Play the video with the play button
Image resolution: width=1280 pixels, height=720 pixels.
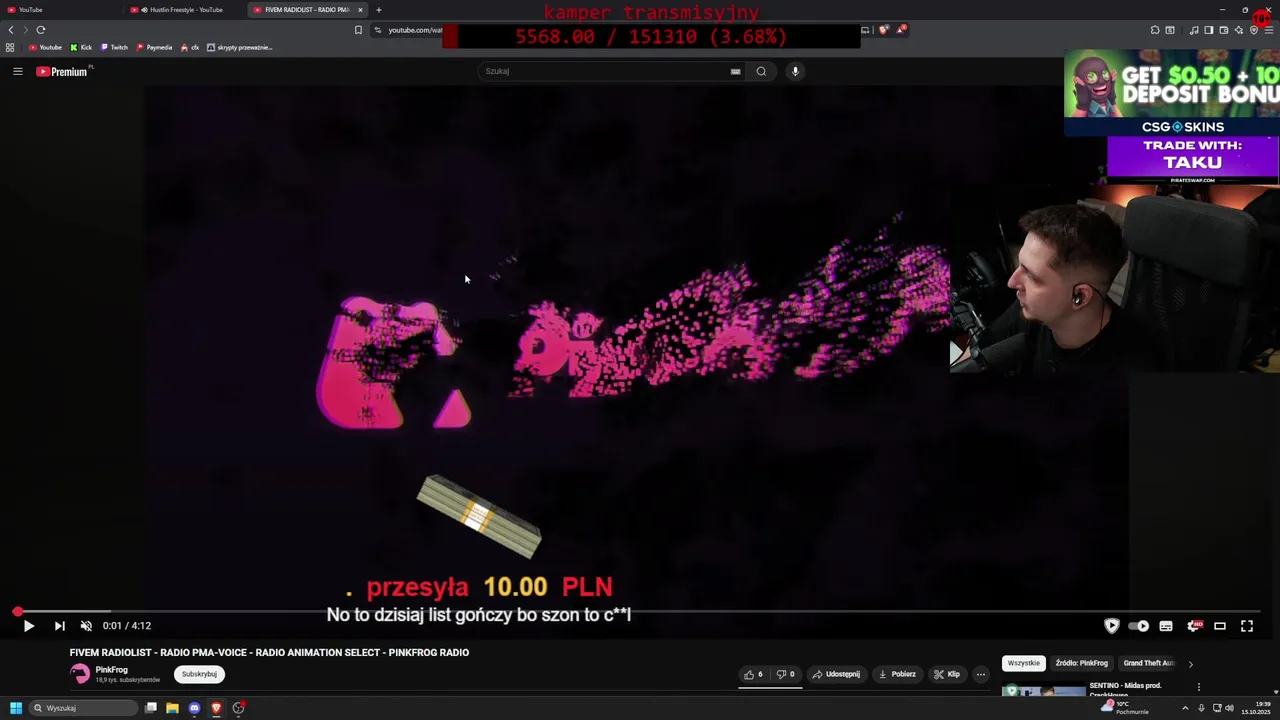[28, 626]
